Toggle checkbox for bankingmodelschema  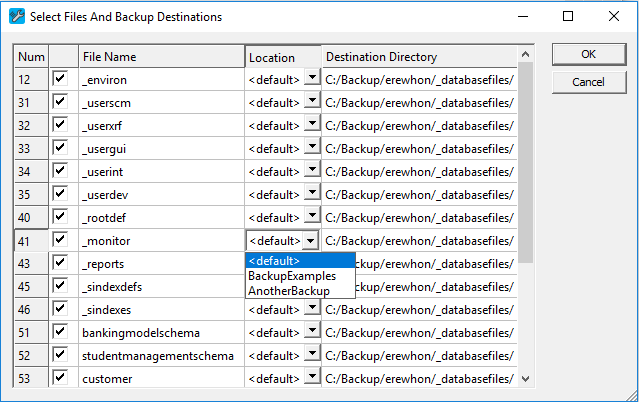point(61,332)
